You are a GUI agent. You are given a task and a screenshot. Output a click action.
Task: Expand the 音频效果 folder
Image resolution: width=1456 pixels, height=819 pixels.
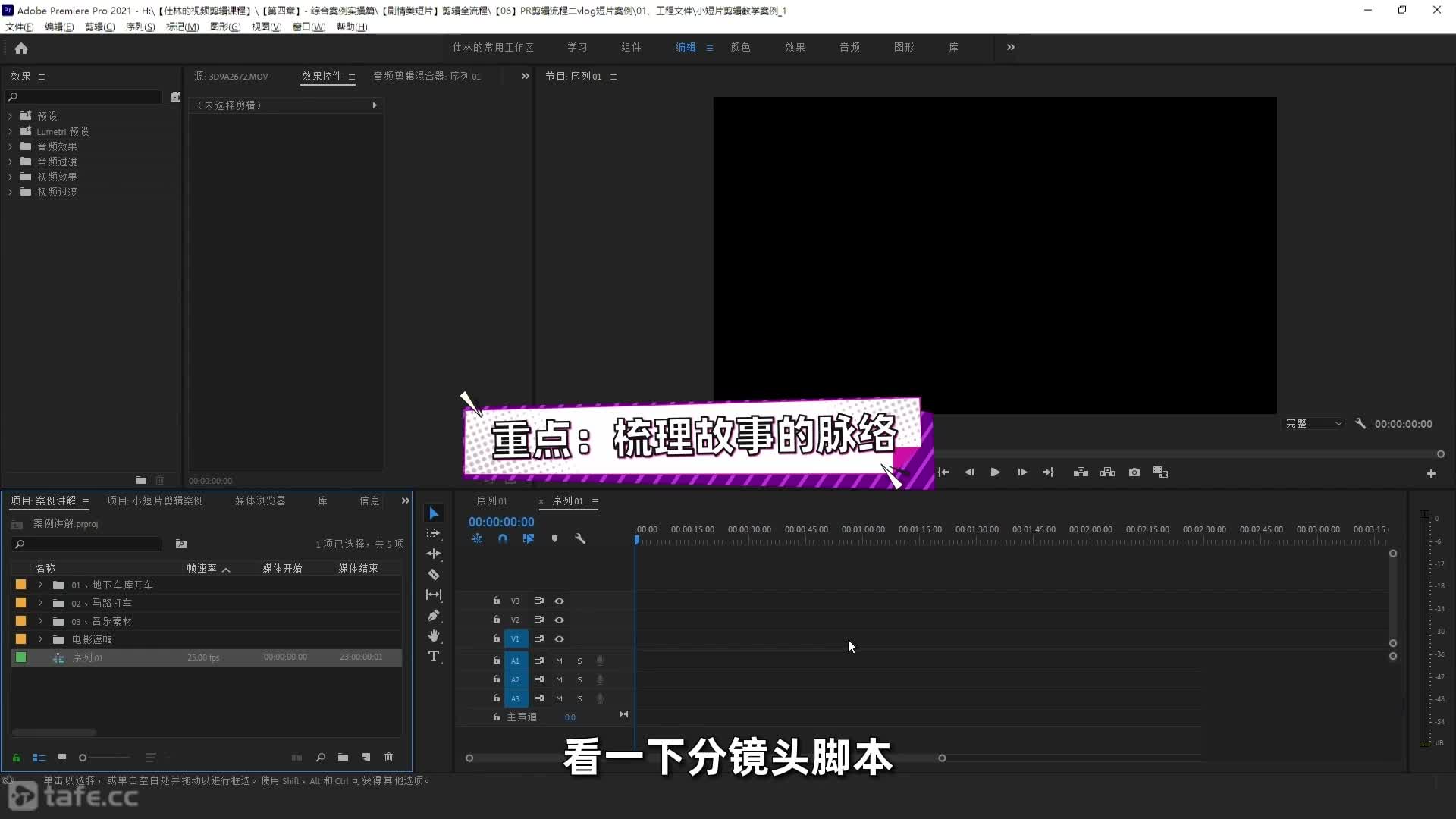coord(11,146)
